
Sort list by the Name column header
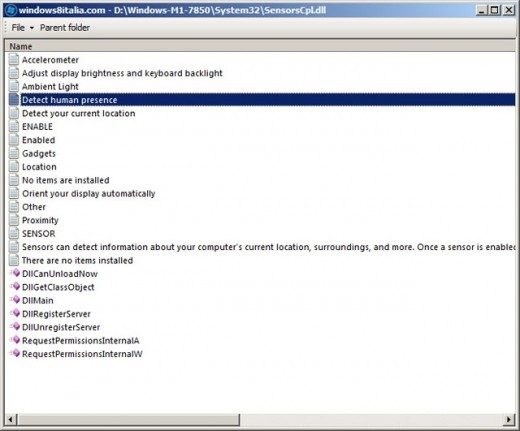260,46
